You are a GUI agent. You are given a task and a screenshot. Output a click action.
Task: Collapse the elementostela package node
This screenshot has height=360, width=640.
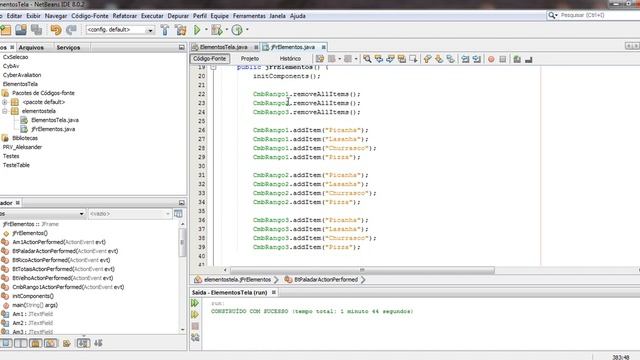[5, 111]
